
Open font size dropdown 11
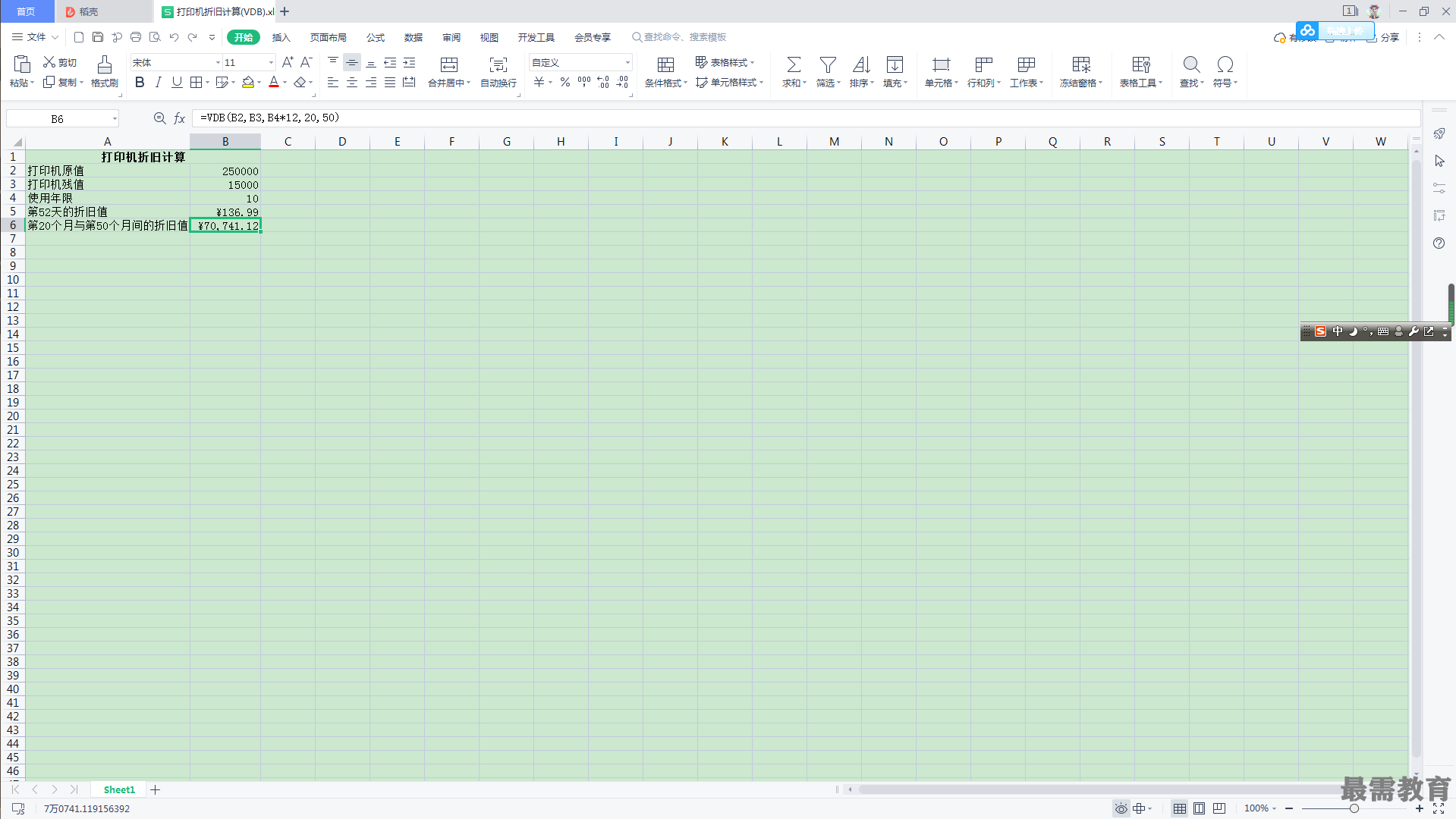tap(271, 63)
